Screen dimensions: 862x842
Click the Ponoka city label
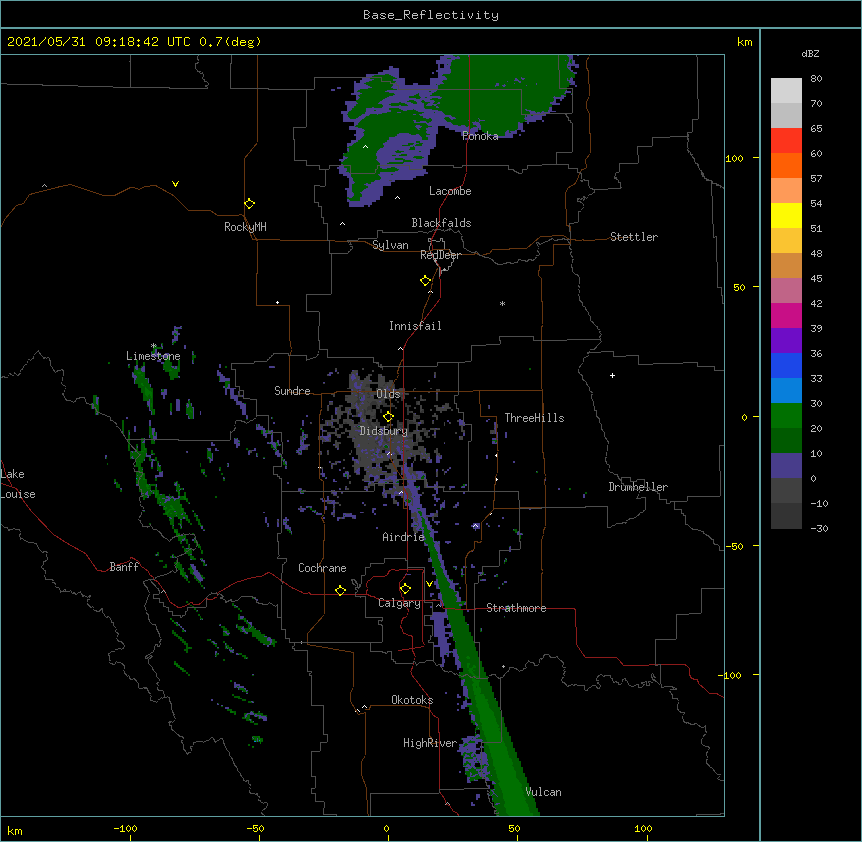pyautogui.click(x=480, y=136)
